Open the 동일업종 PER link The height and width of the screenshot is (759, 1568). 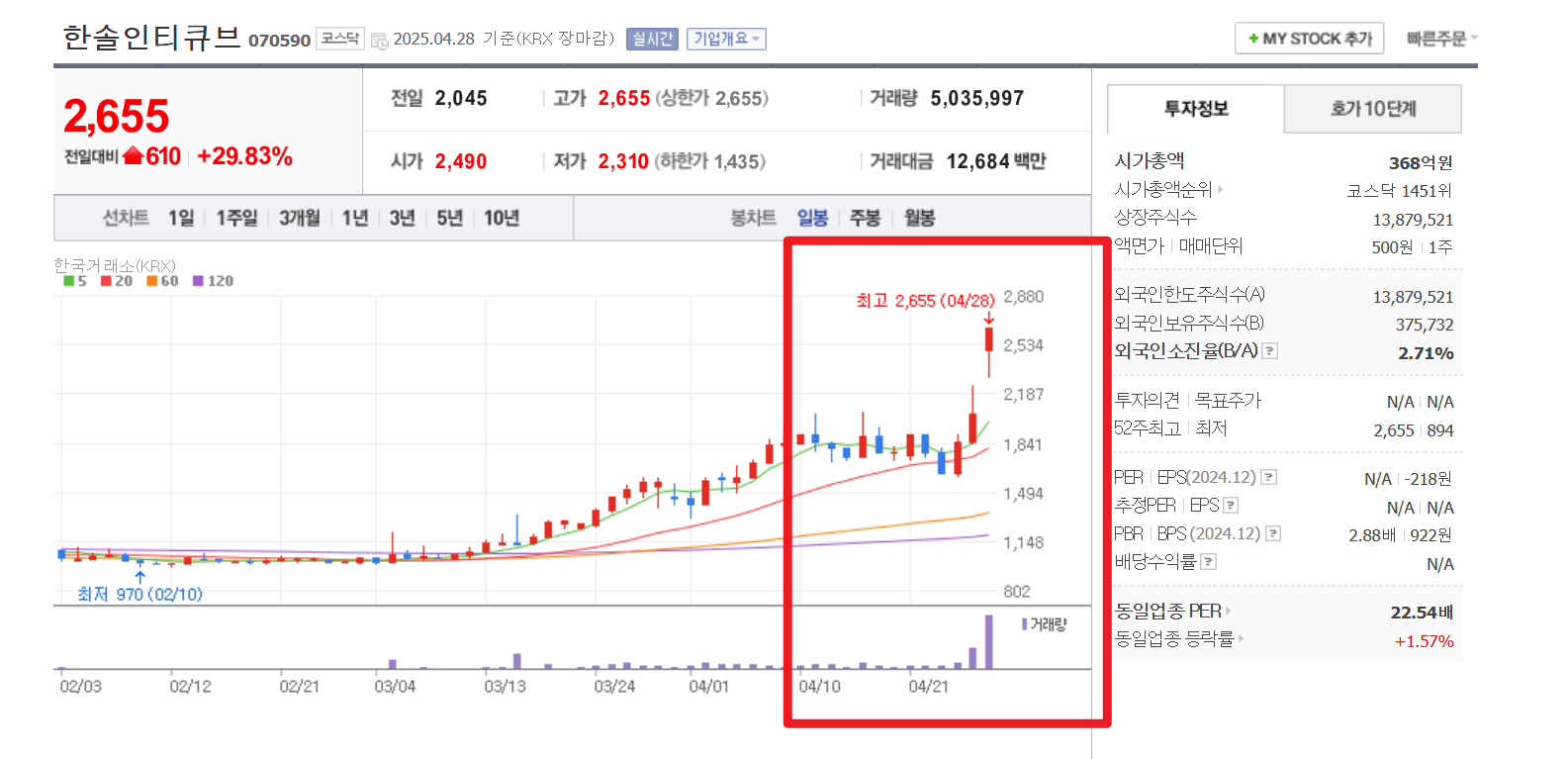coord(1172,612)
